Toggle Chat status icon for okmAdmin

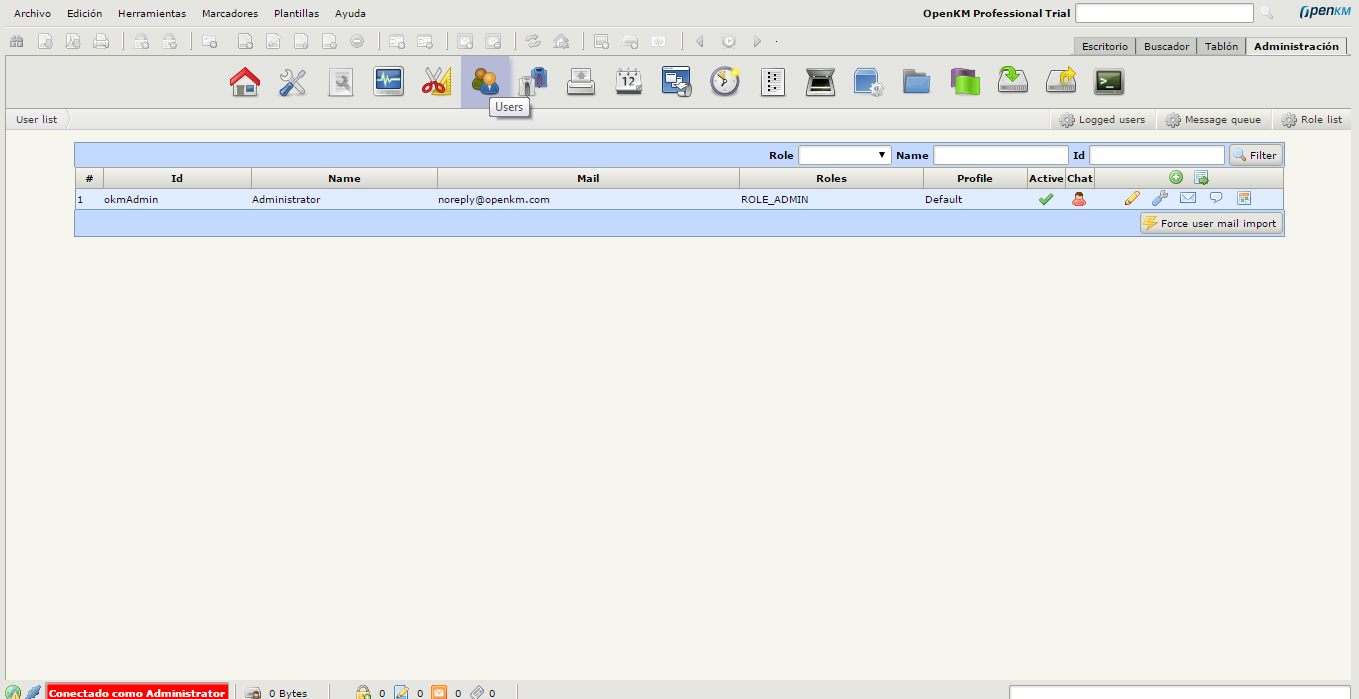point(1079,199)
